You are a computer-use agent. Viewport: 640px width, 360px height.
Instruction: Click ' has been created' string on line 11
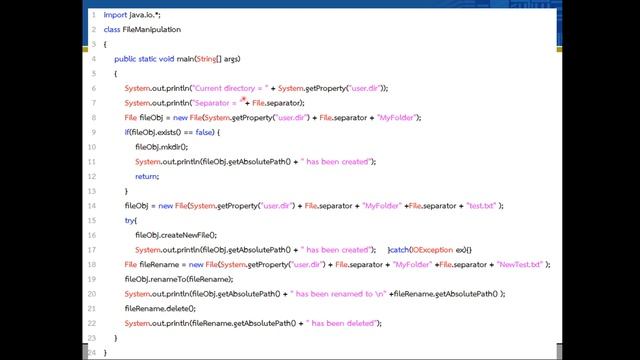(336, 162)
